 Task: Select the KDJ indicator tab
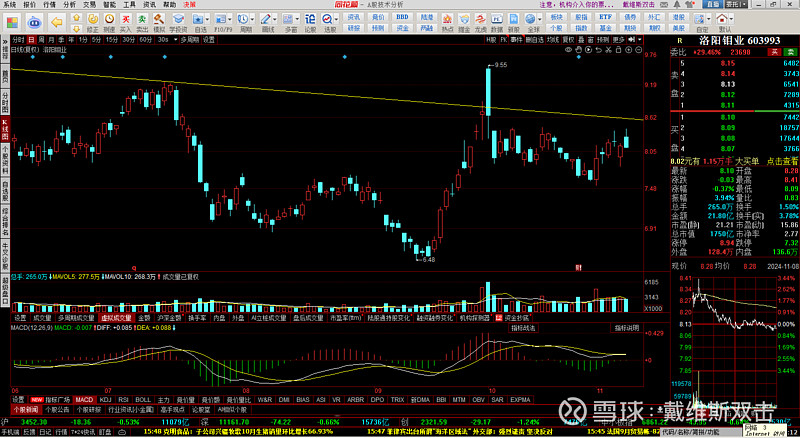tap(106, 400)
